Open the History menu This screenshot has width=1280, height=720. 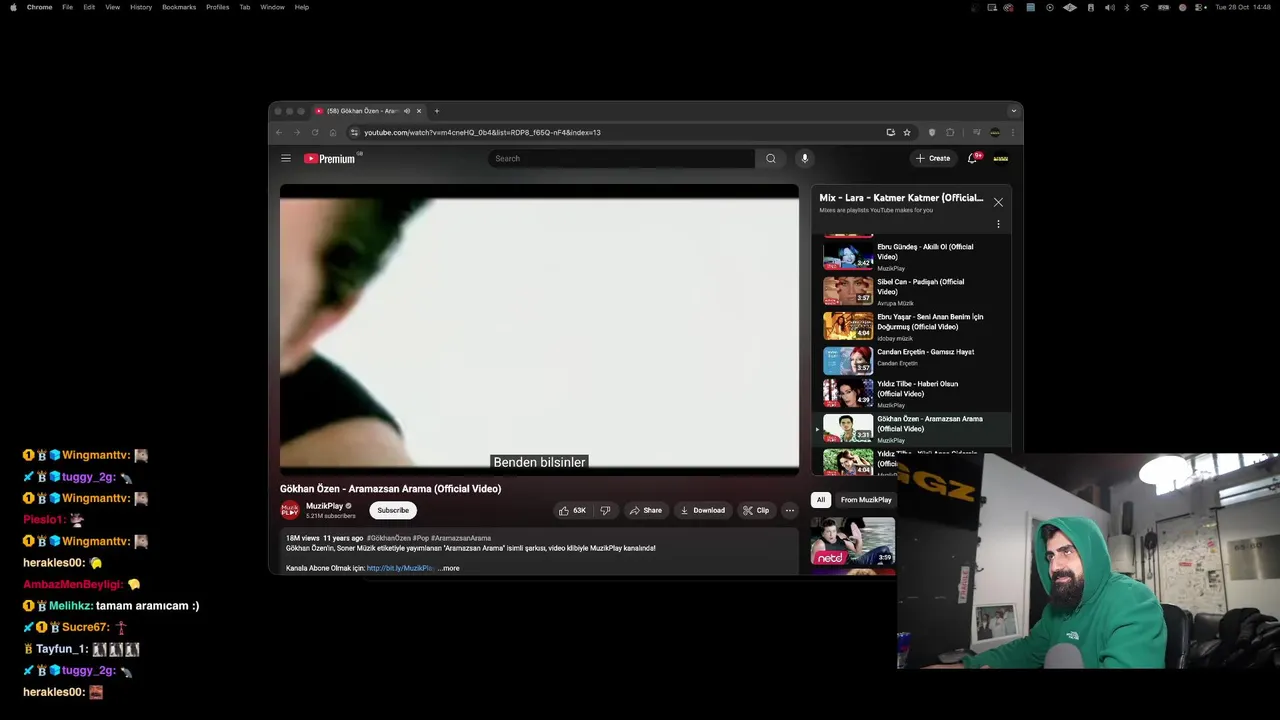point(141,7)
